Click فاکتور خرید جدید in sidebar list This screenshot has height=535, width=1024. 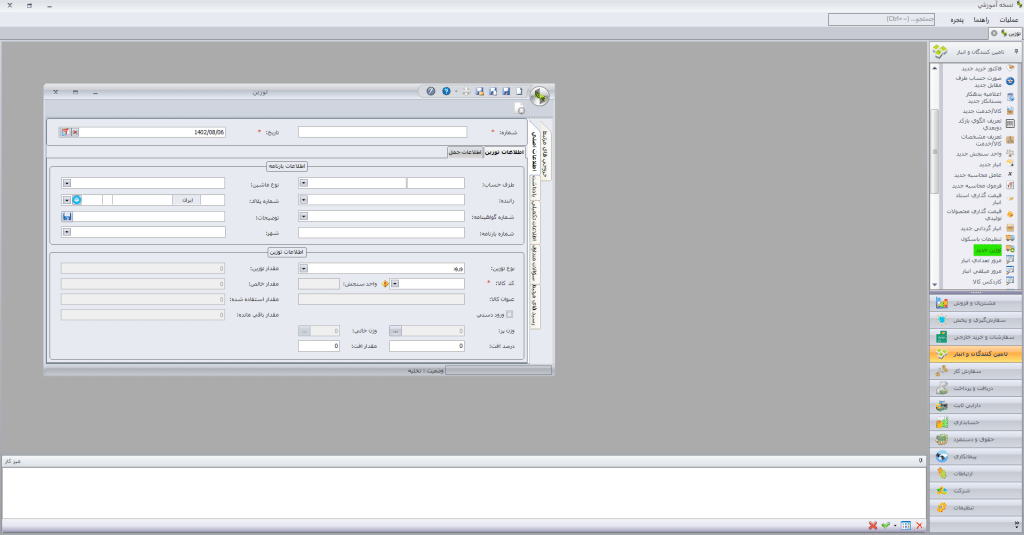coord(981,68)
